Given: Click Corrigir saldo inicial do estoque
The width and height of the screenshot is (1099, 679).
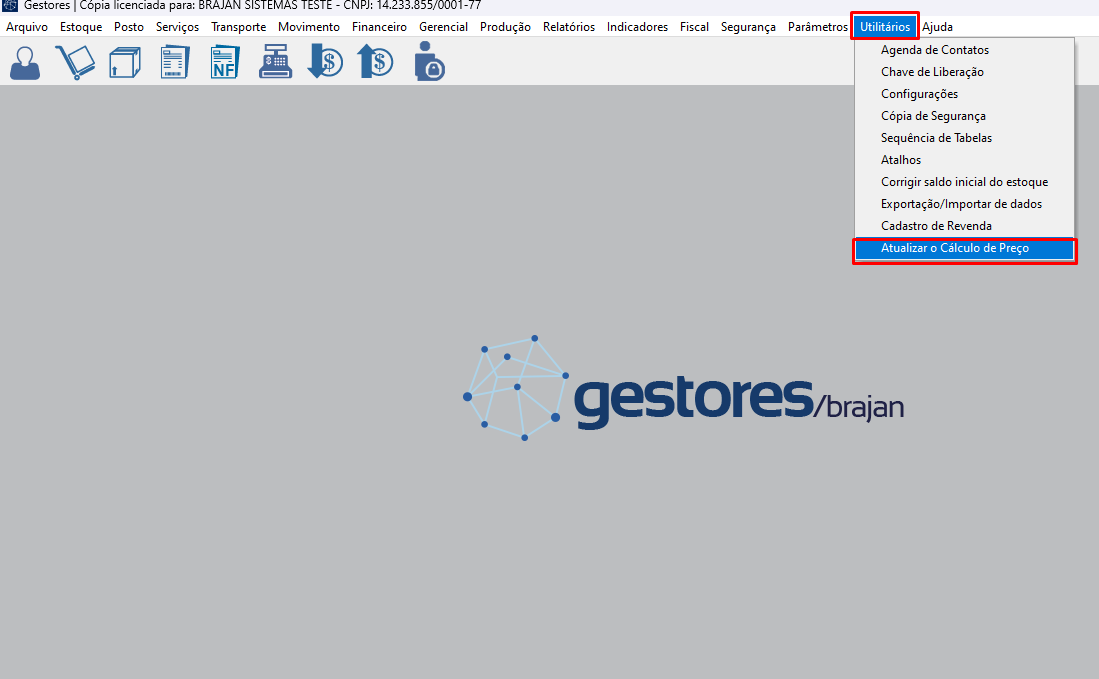Looking at the screenshot, I should coord(964,182).
